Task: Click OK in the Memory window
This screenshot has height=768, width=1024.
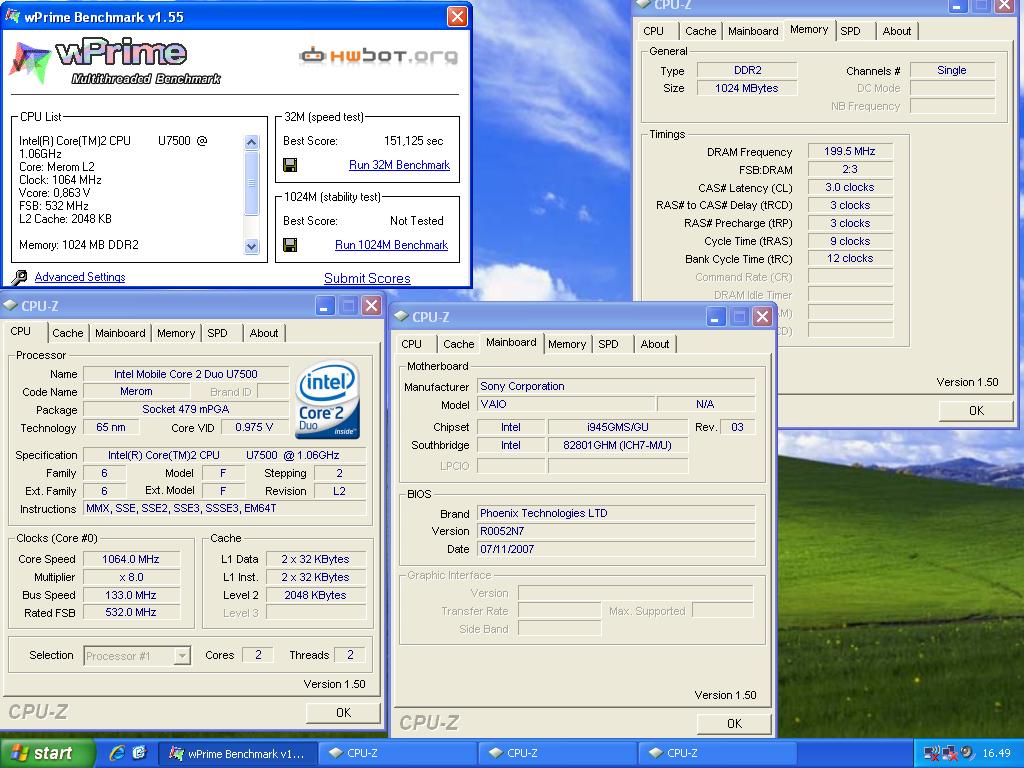Action: click(976, 411)
